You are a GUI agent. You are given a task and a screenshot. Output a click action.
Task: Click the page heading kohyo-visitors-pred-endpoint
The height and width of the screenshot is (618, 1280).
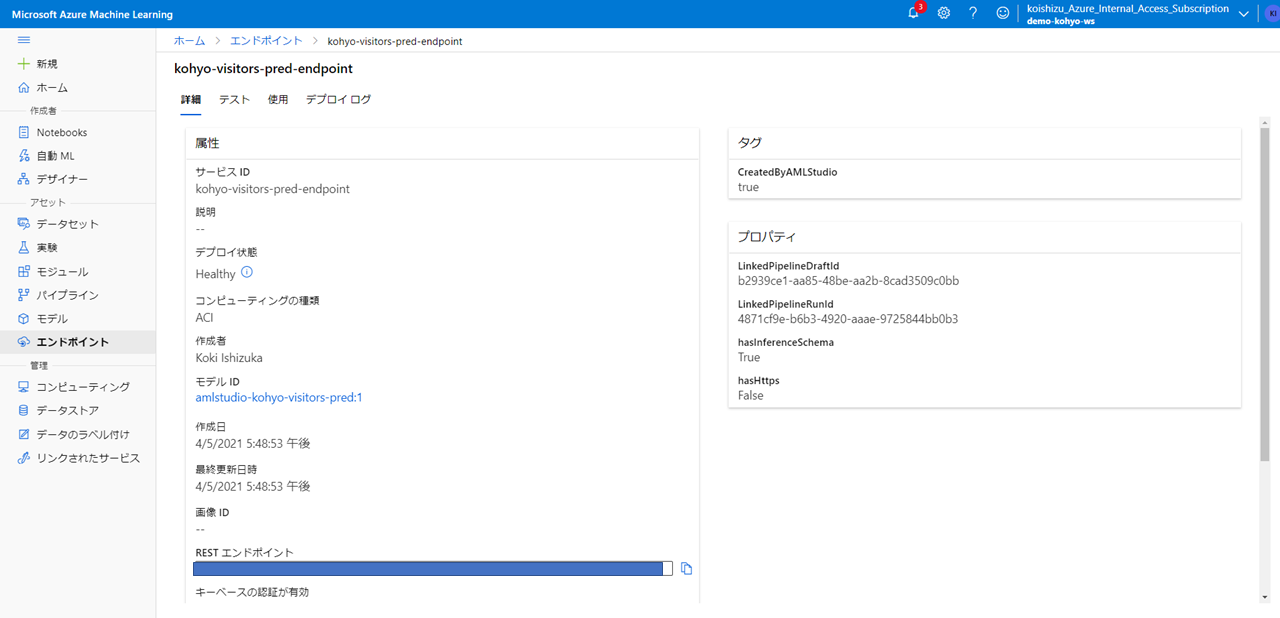[263, 69]
